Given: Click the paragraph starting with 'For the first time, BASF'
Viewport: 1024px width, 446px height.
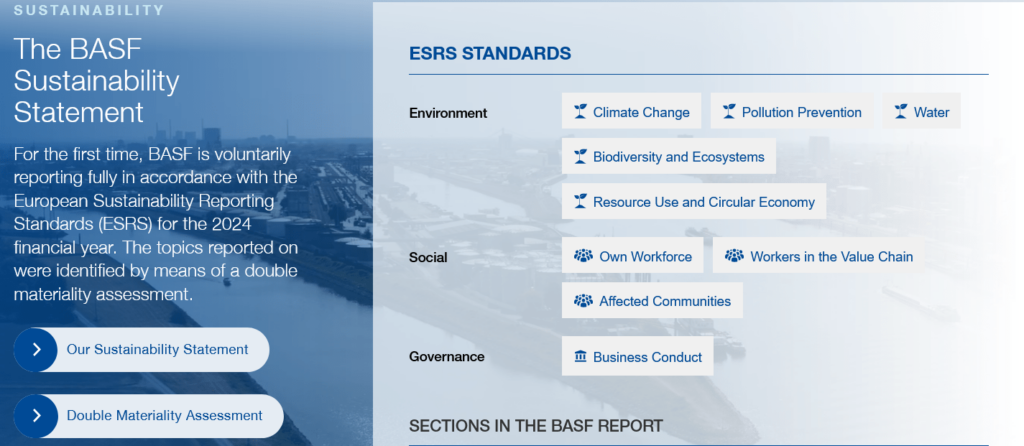Looking at the screenshot, I should pos(156,225).
